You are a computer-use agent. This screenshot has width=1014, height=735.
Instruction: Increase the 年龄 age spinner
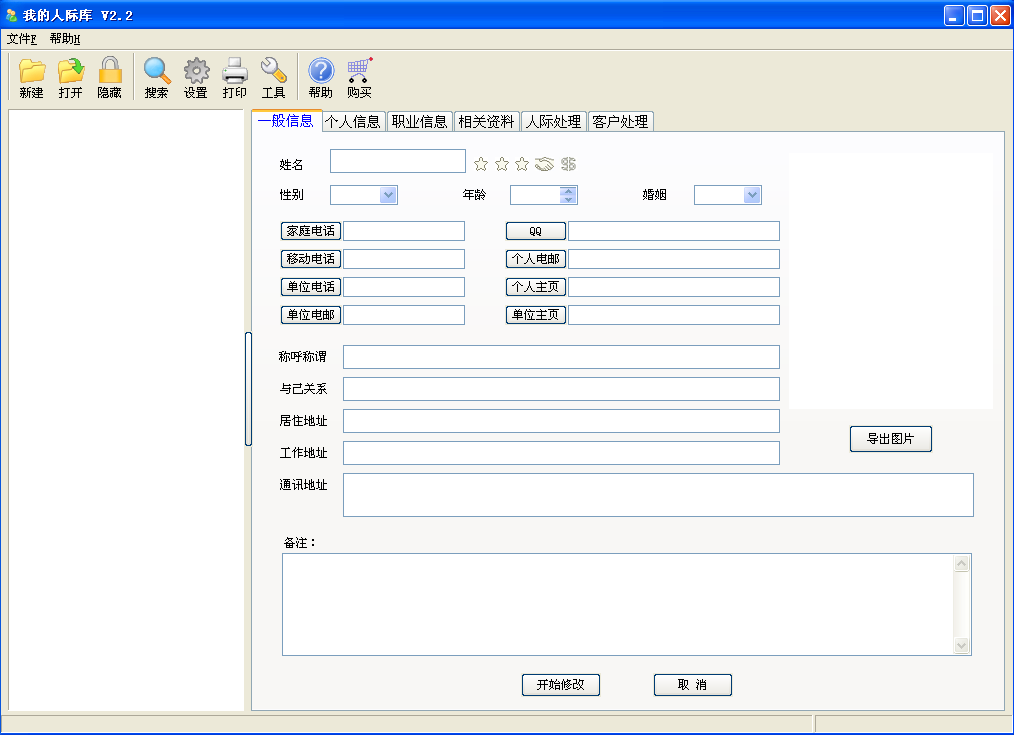pos(568,191)
